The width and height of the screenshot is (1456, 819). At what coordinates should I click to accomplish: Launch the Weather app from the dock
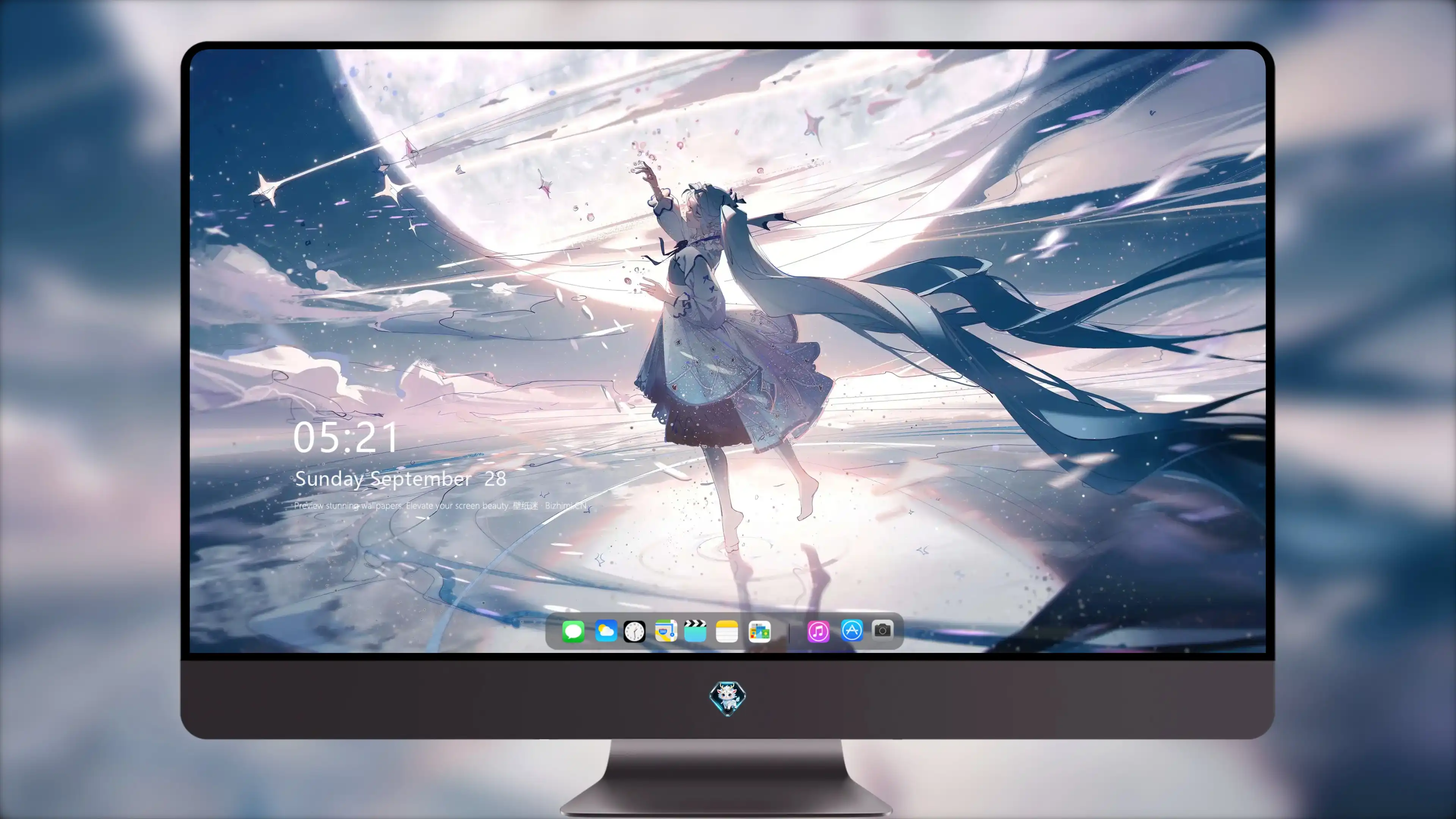coord(606,631)
